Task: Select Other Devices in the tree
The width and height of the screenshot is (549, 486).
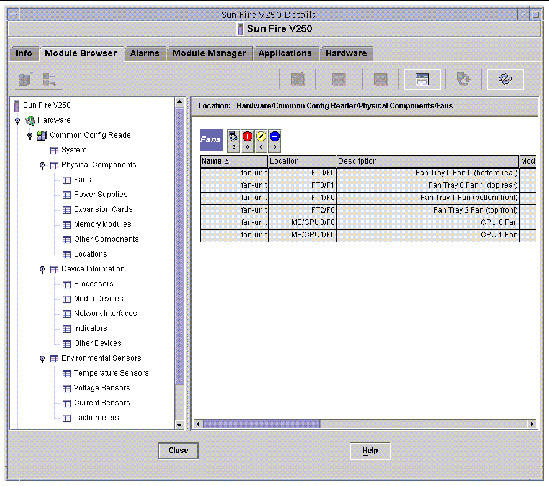Action: [x=98, y=343]
